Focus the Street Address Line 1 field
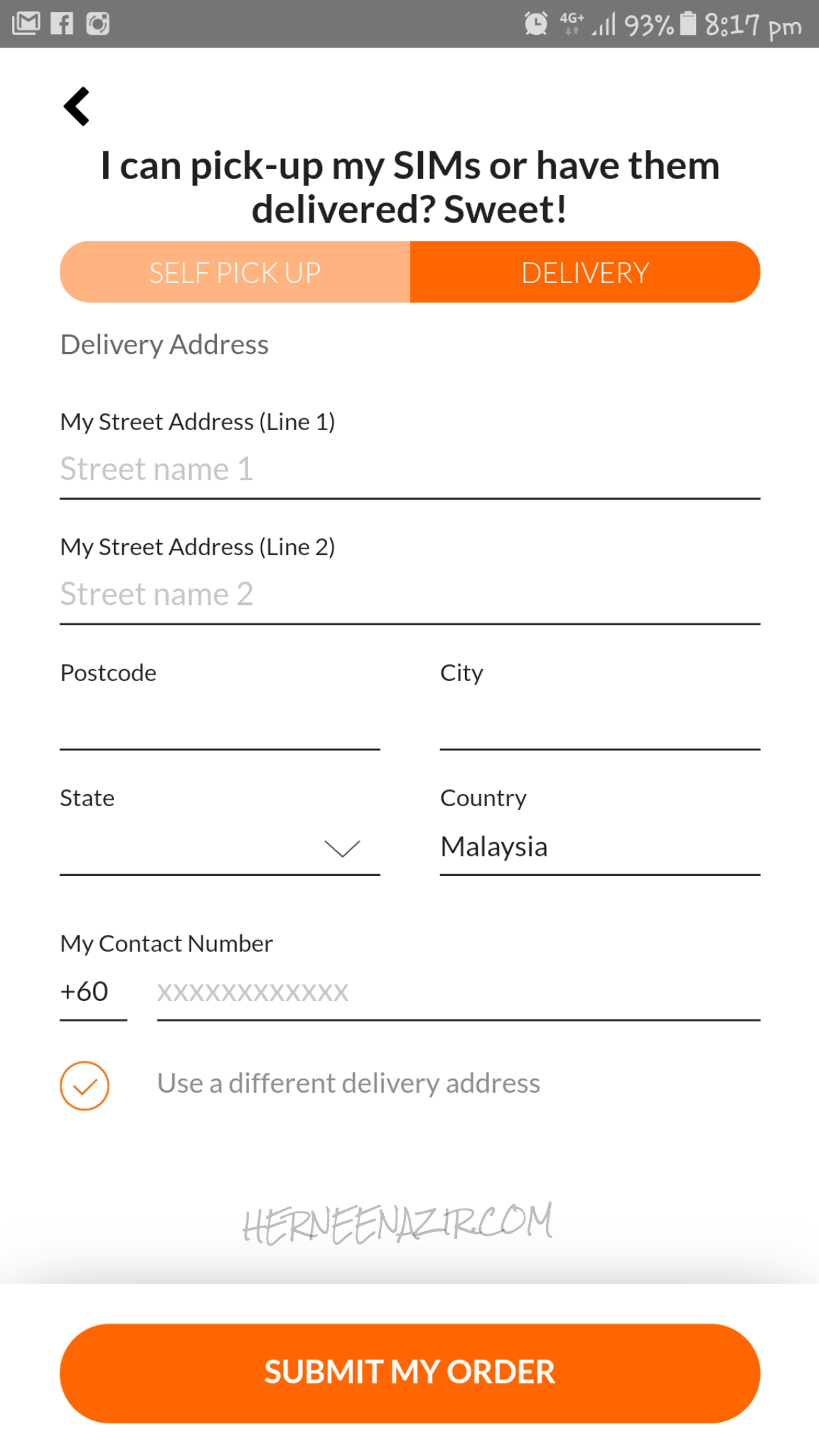 pyautogui.click(x=409, y=470)
